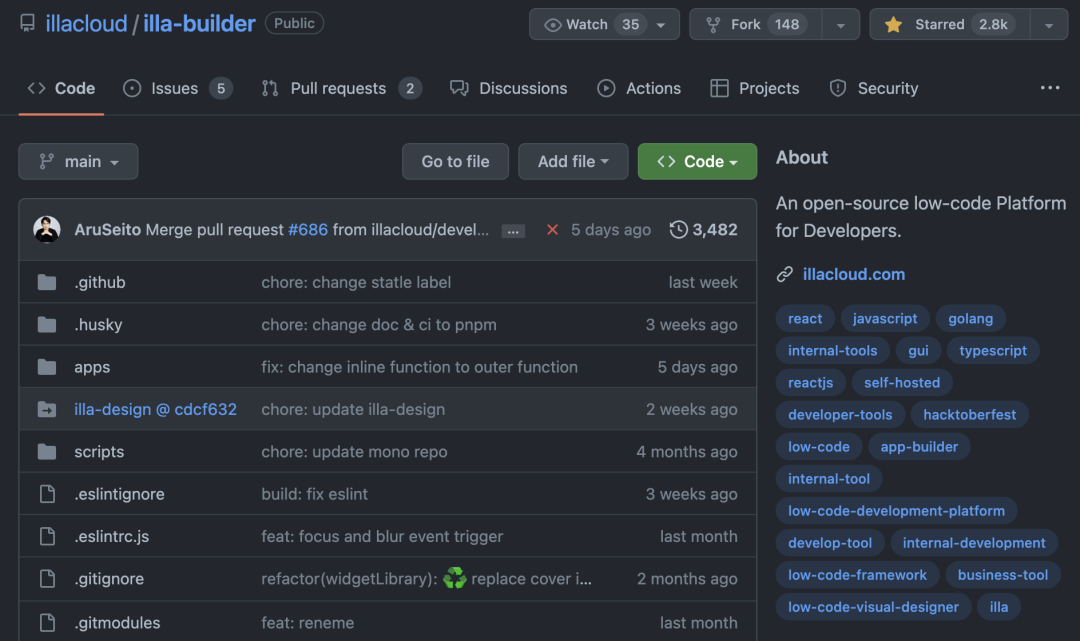Expand commit message ellipsis button
Image resolution: width=1080 pixels, height=641 pixels.
pyautogui.click(x=513, y=231)
